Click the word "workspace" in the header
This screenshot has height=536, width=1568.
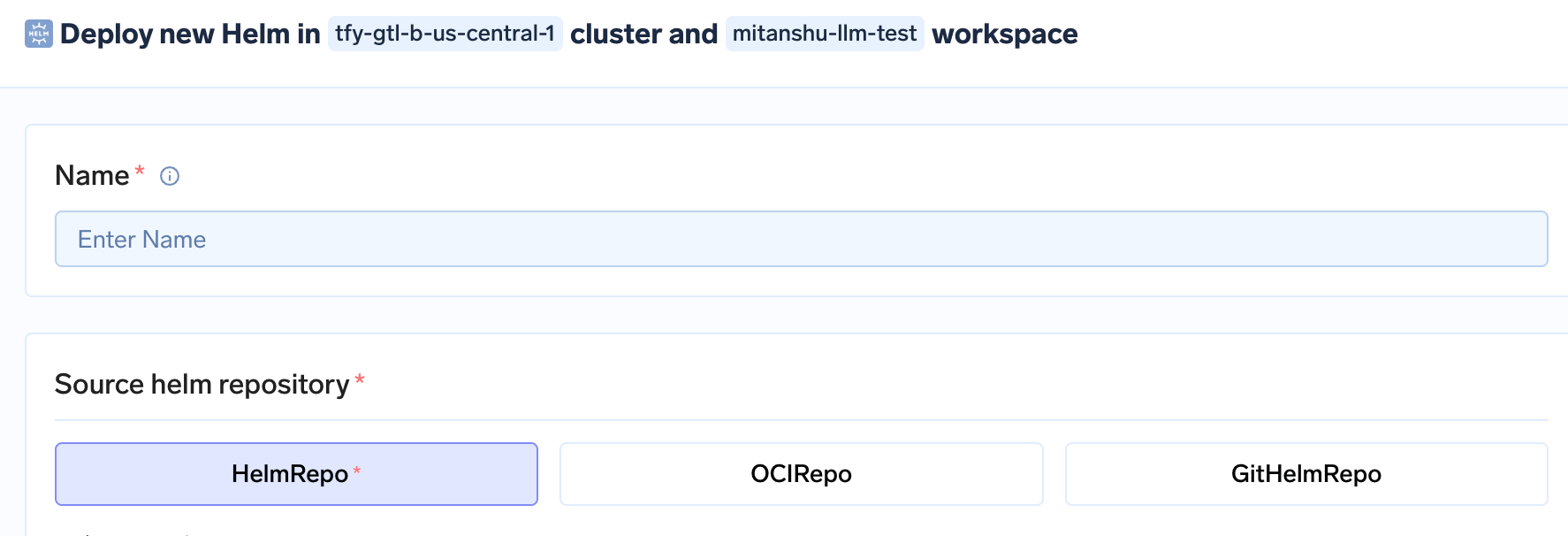tap(1005, 34)
